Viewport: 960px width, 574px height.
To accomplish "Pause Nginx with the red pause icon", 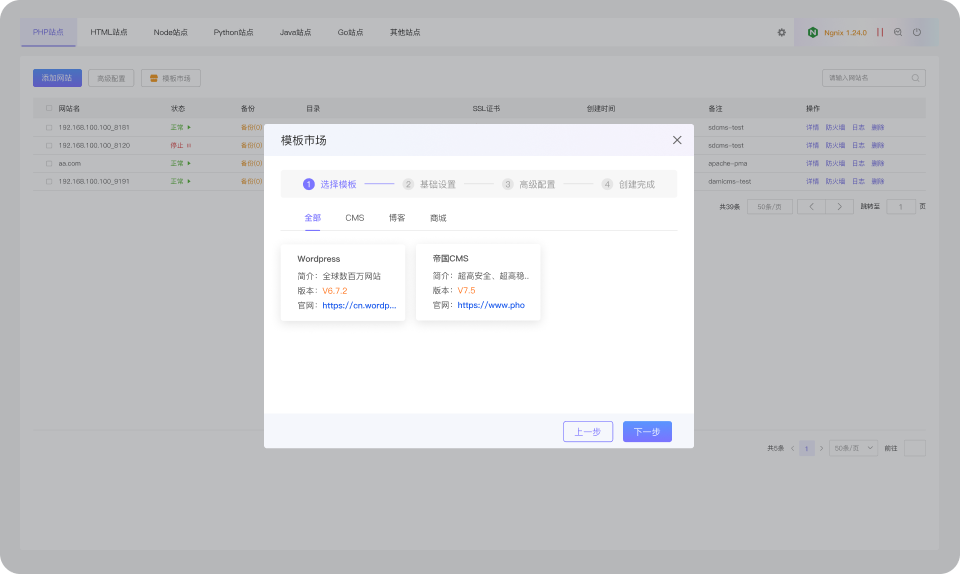I will point(880,32).
